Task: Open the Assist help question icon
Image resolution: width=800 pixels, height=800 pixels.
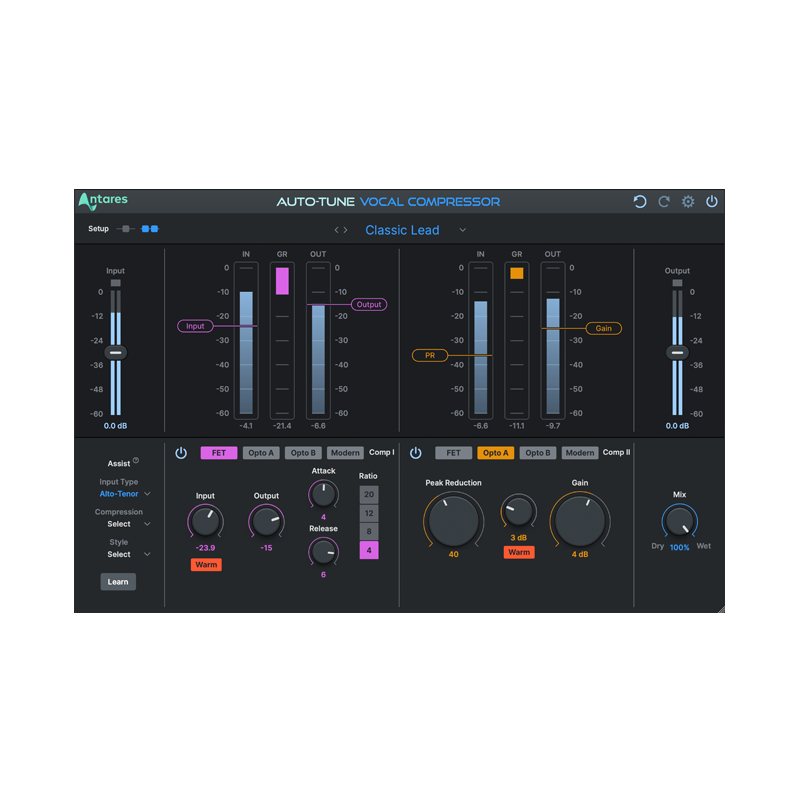Action: pos(136,460)
